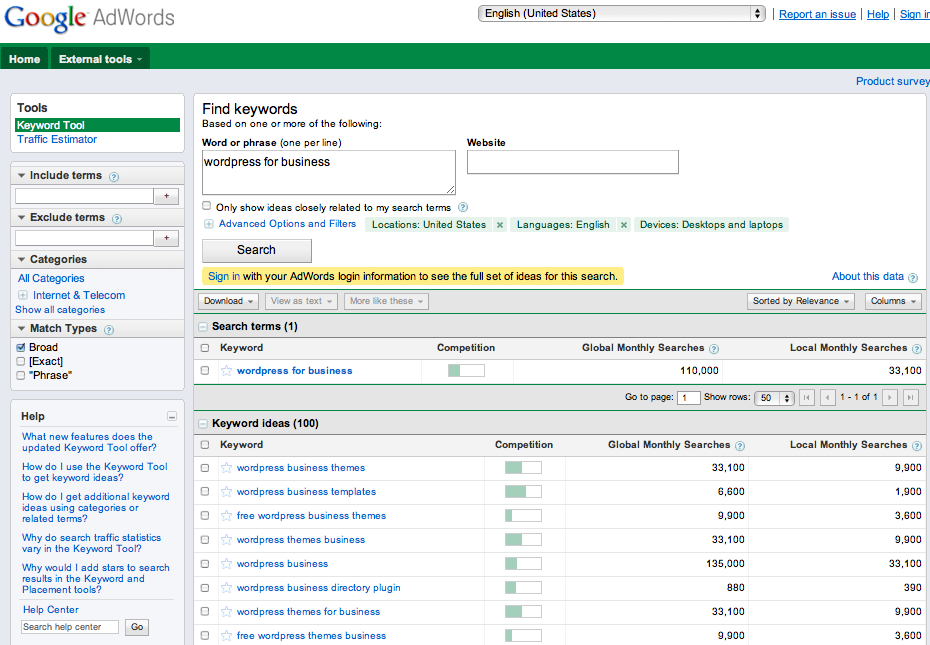
Task: Open help icon beside Exclude terms
Action: (x=117, y=219)
